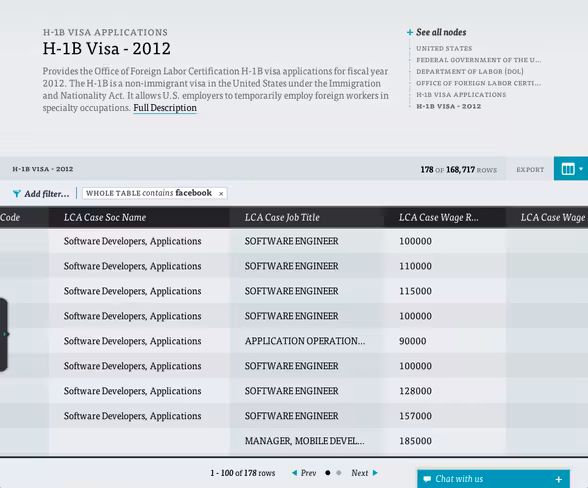Sort by LCA Case Job Title column header

(x=282, y=217)
